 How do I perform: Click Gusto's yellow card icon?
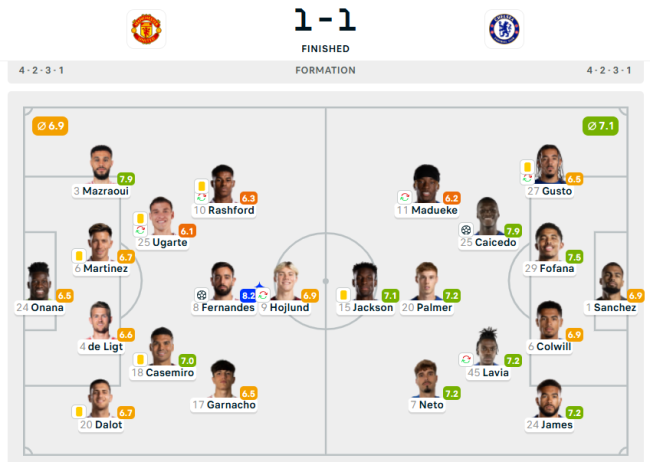527,167
